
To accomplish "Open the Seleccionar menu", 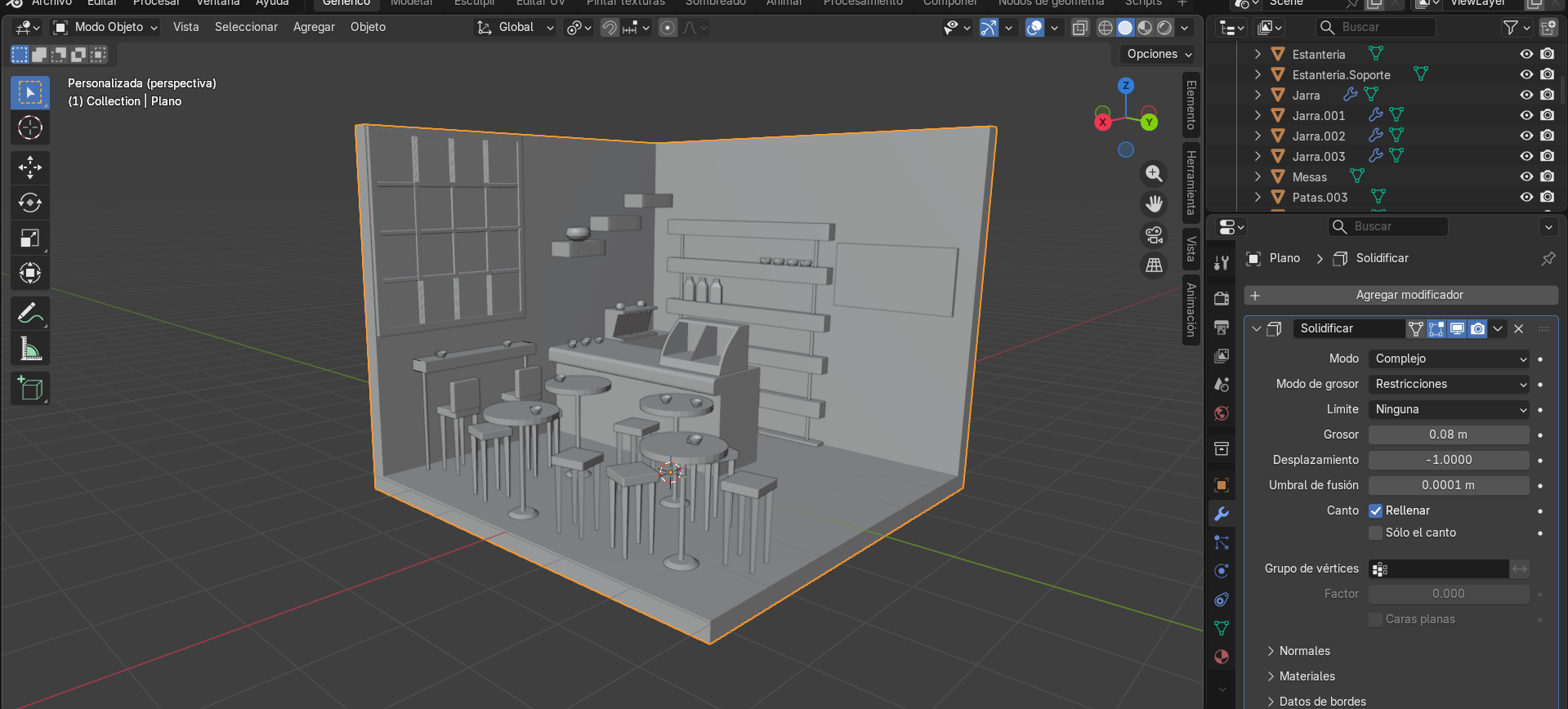I will pyautogui.click(x=246, y=27).
